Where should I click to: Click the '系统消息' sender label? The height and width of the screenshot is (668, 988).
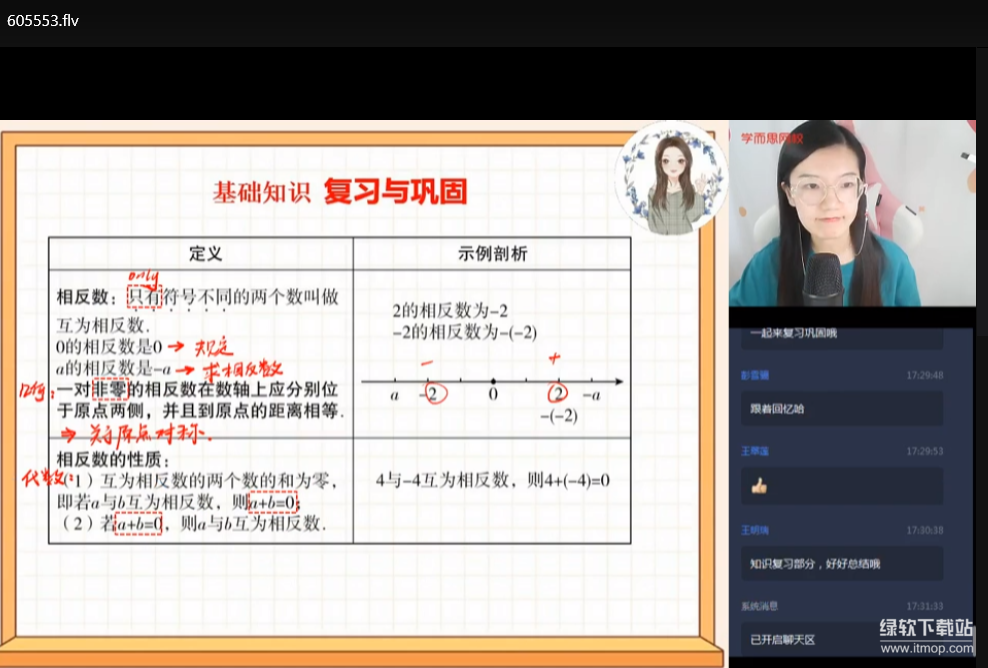(x=759, y=606)
